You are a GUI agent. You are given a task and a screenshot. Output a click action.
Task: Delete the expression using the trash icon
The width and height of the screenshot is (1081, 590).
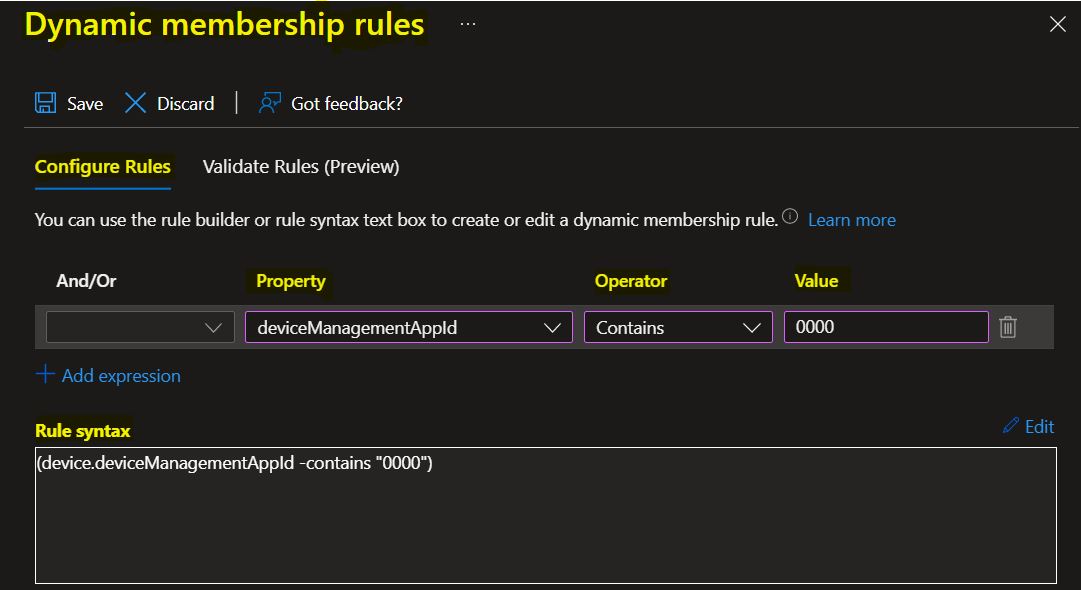tap(1010, 327)
